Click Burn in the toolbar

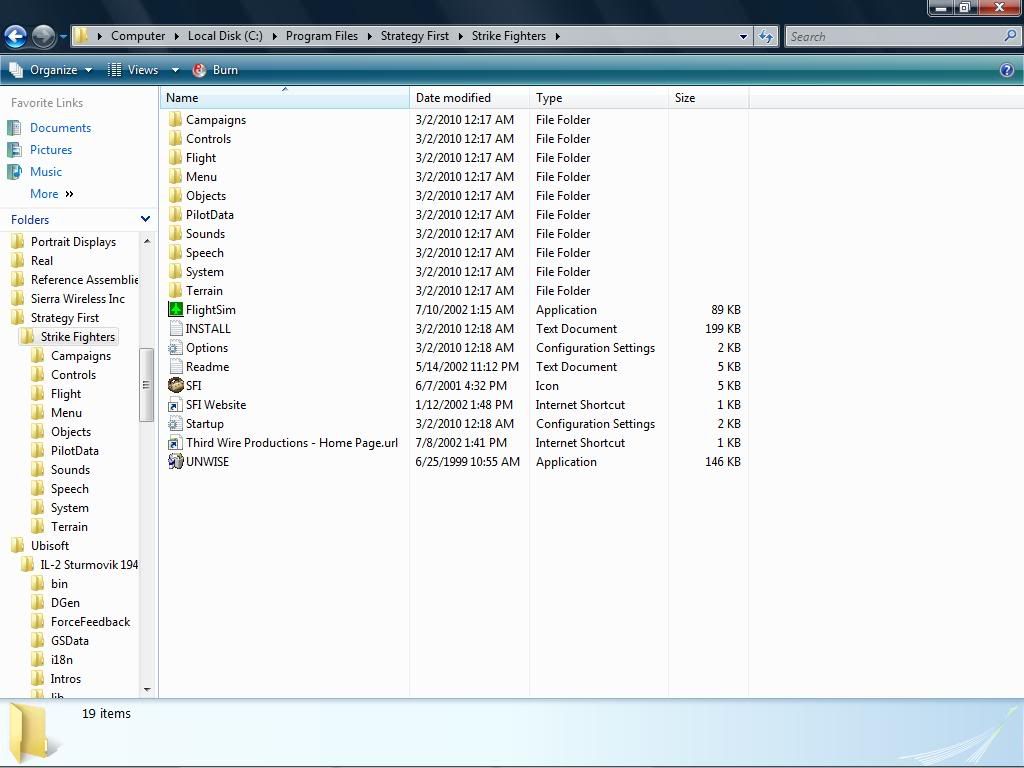coord(216,70)
